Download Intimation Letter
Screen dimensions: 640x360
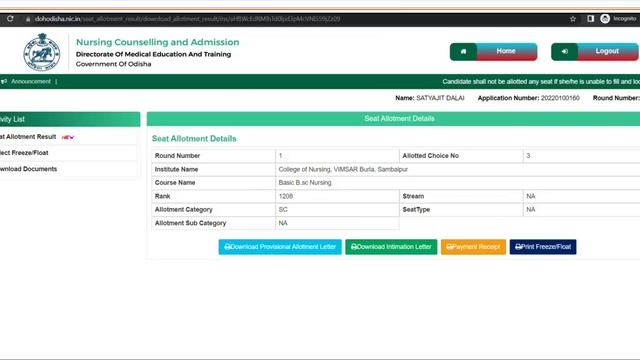coord(391,247)
